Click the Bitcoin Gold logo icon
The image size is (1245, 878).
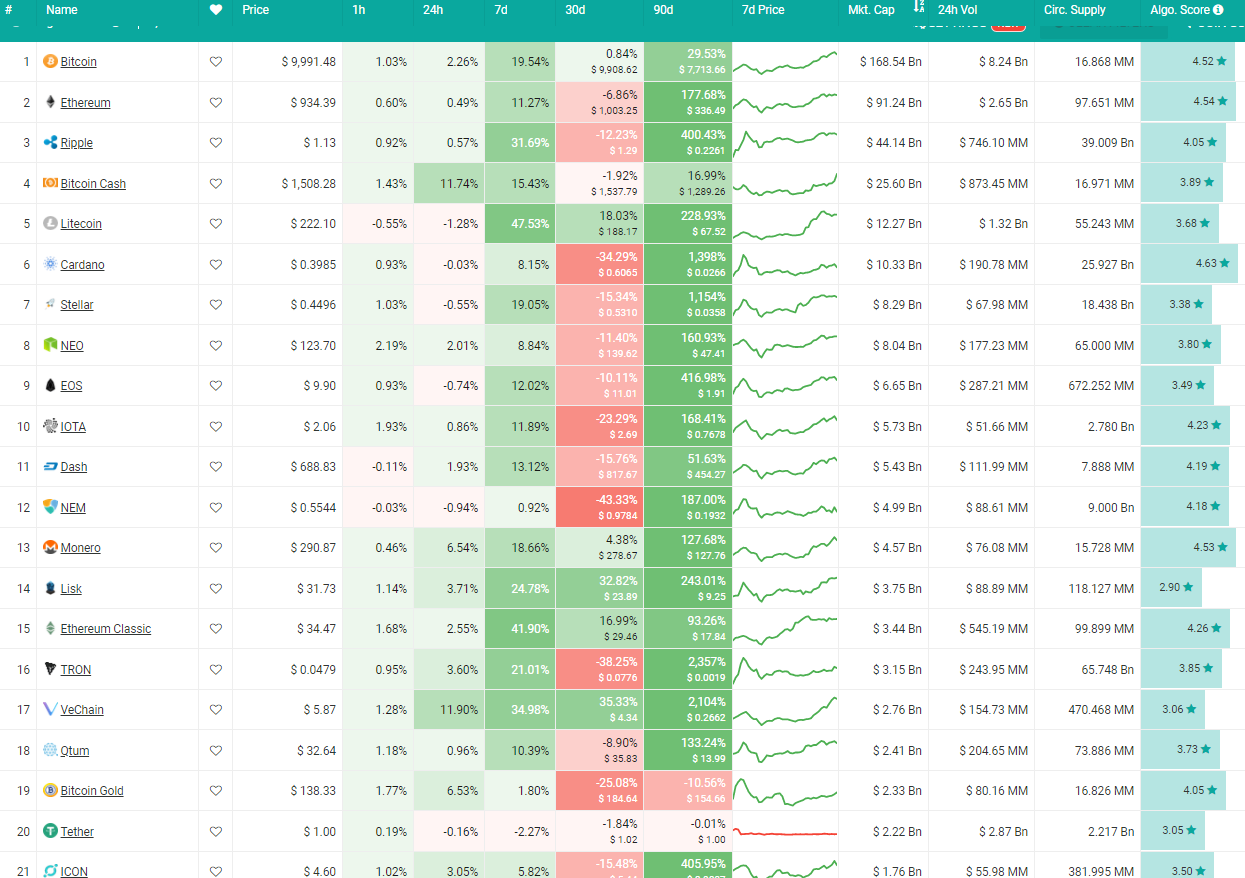click(50, 791)
